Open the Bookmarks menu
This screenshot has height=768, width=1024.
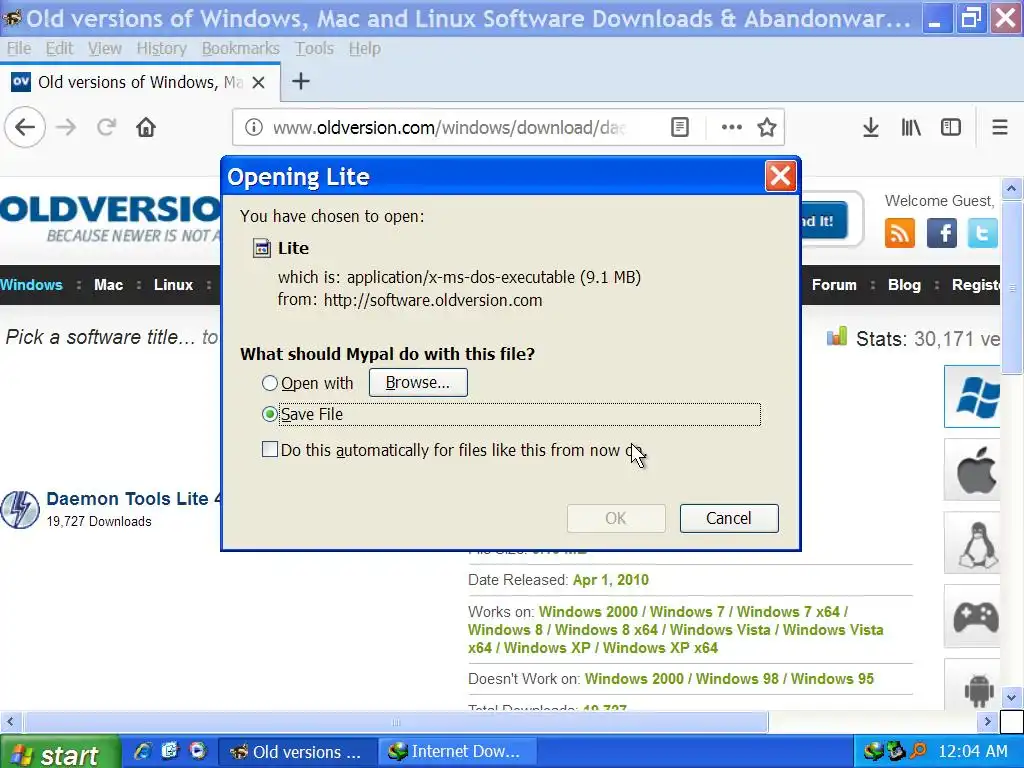(x=240, y=48)
